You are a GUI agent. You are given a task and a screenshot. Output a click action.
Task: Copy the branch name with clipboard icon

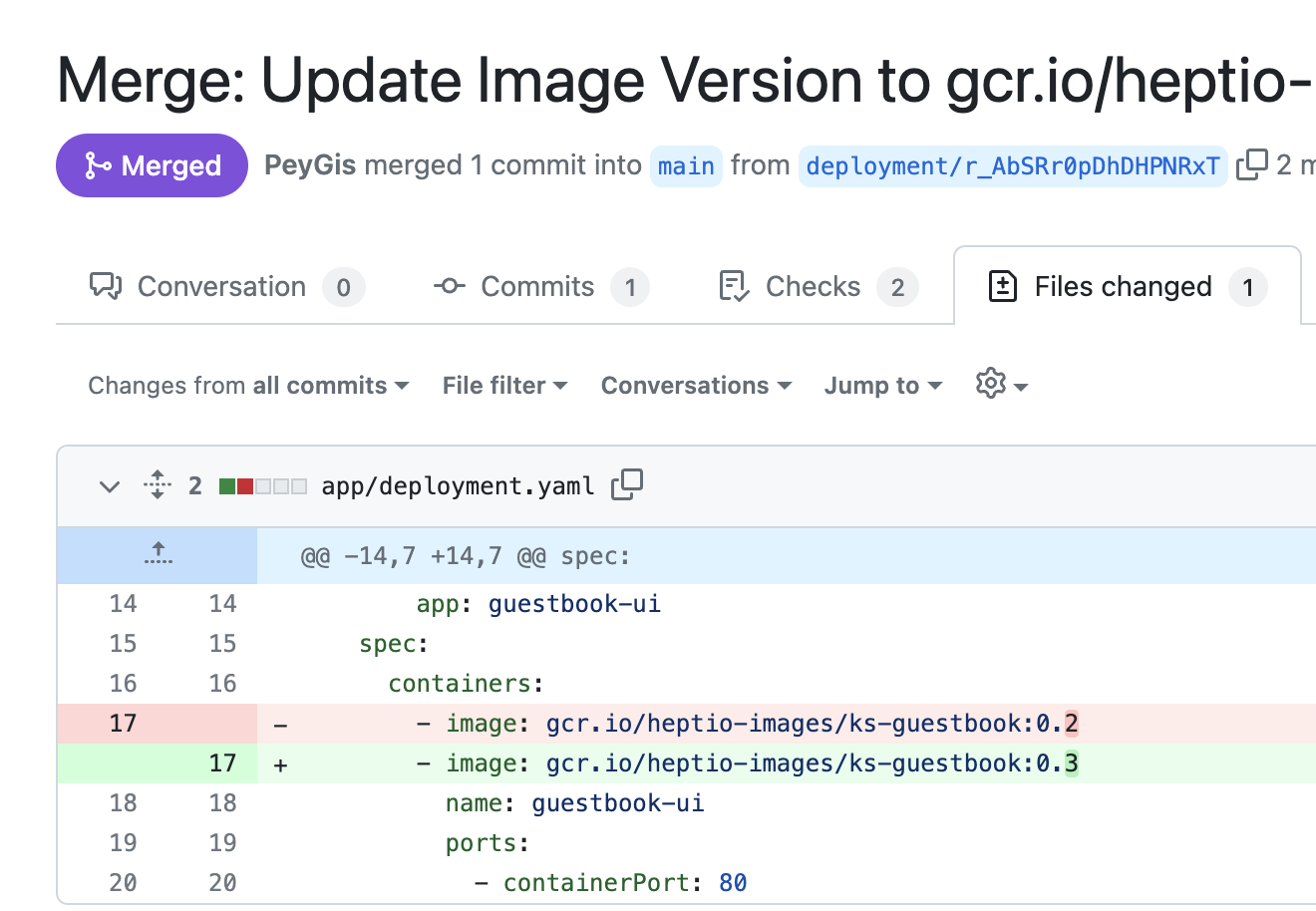[1251, 164]
